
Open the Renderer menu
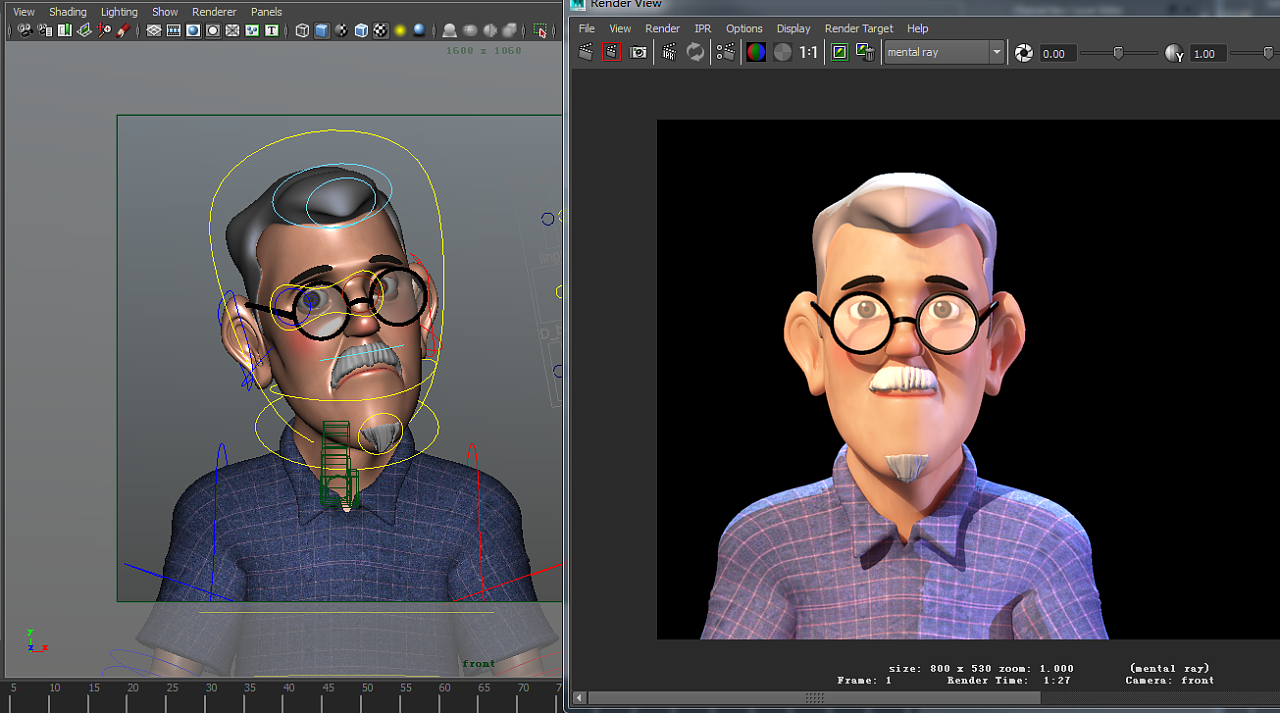(214, 12)
